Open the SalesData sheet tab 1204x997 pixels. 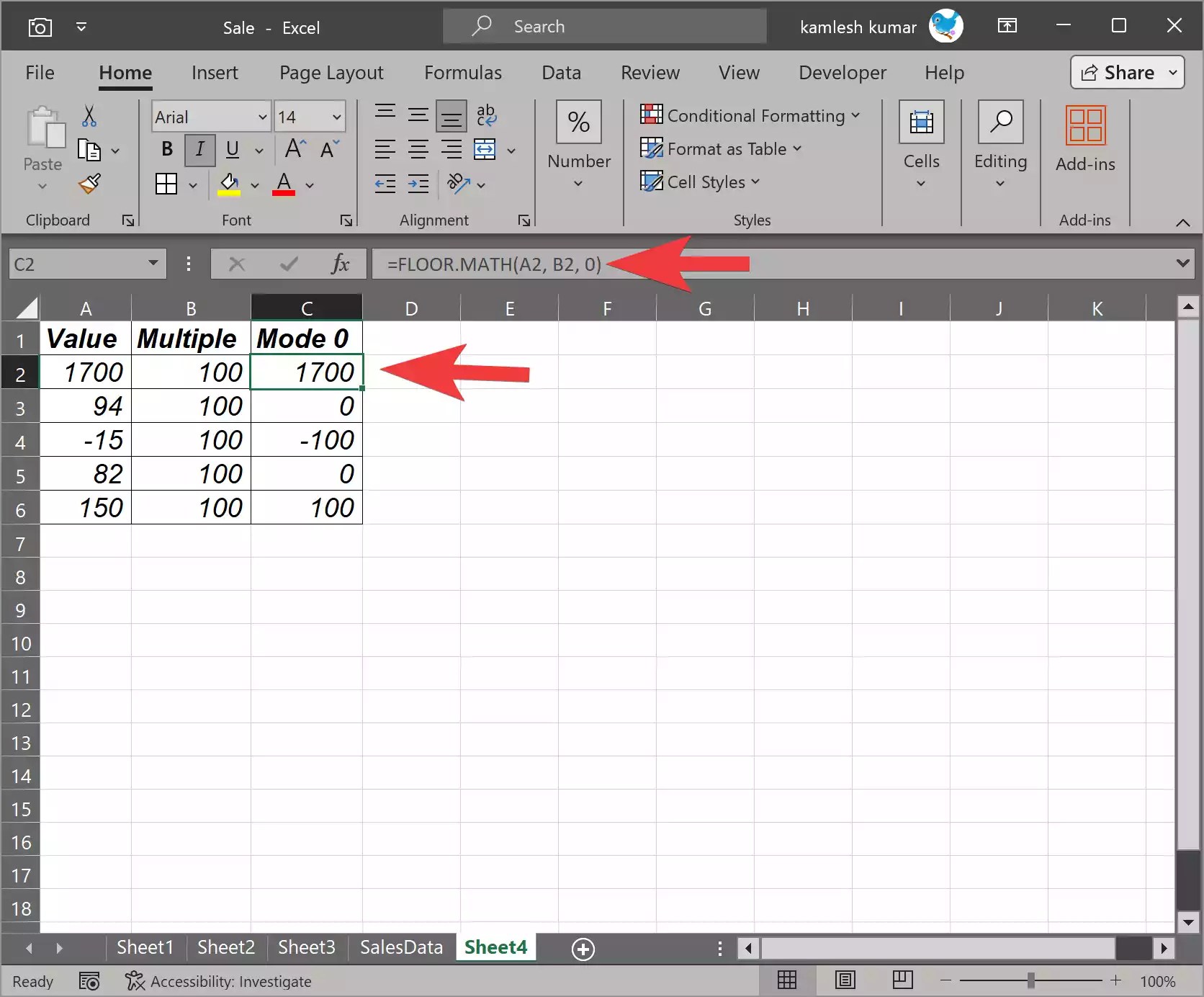(400, 947)
